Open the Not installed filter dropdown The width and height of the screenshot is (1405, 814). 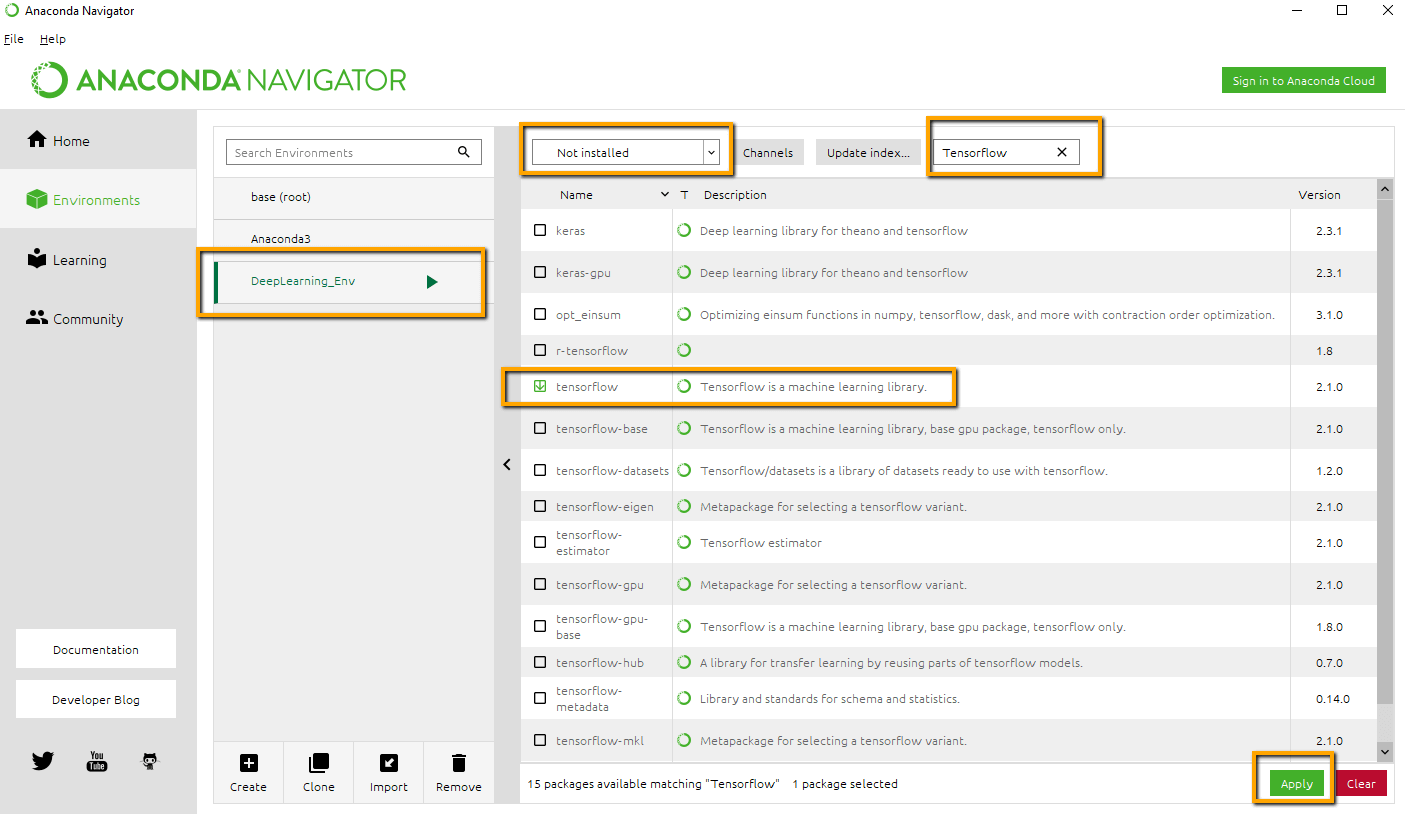coord(626,152)
